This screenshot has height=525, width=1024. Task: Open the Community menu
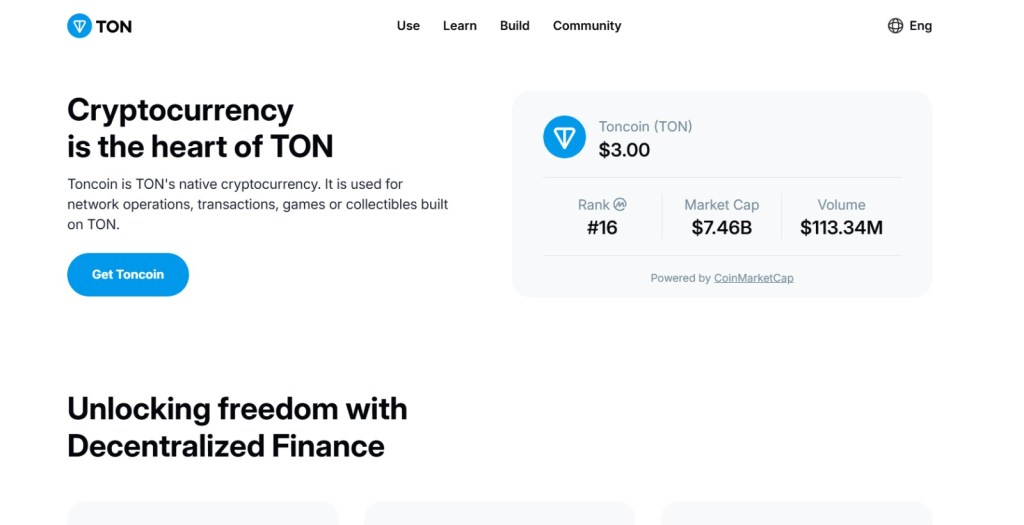587,26
